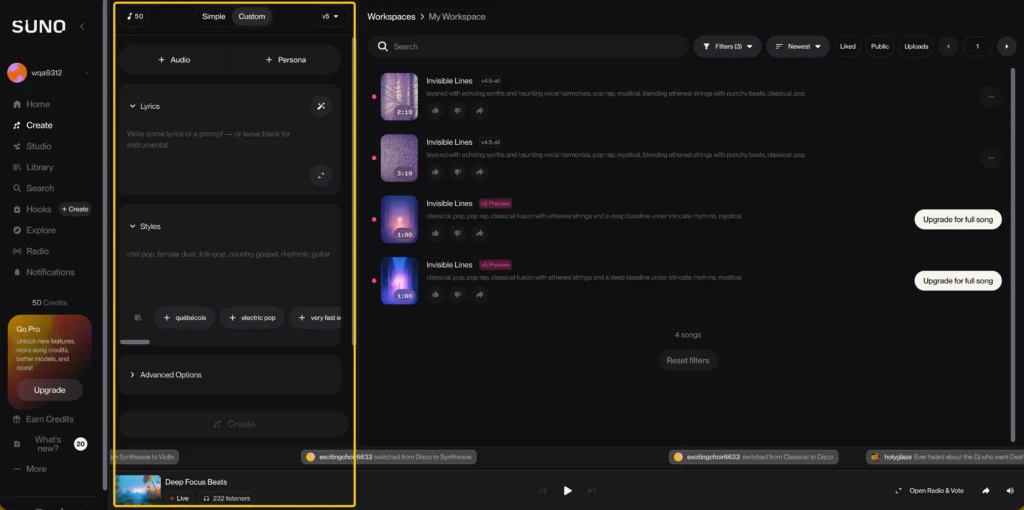The image size is (1024, 510).
Task: Toggle the Liked filter
Action: tap(848, 46)
